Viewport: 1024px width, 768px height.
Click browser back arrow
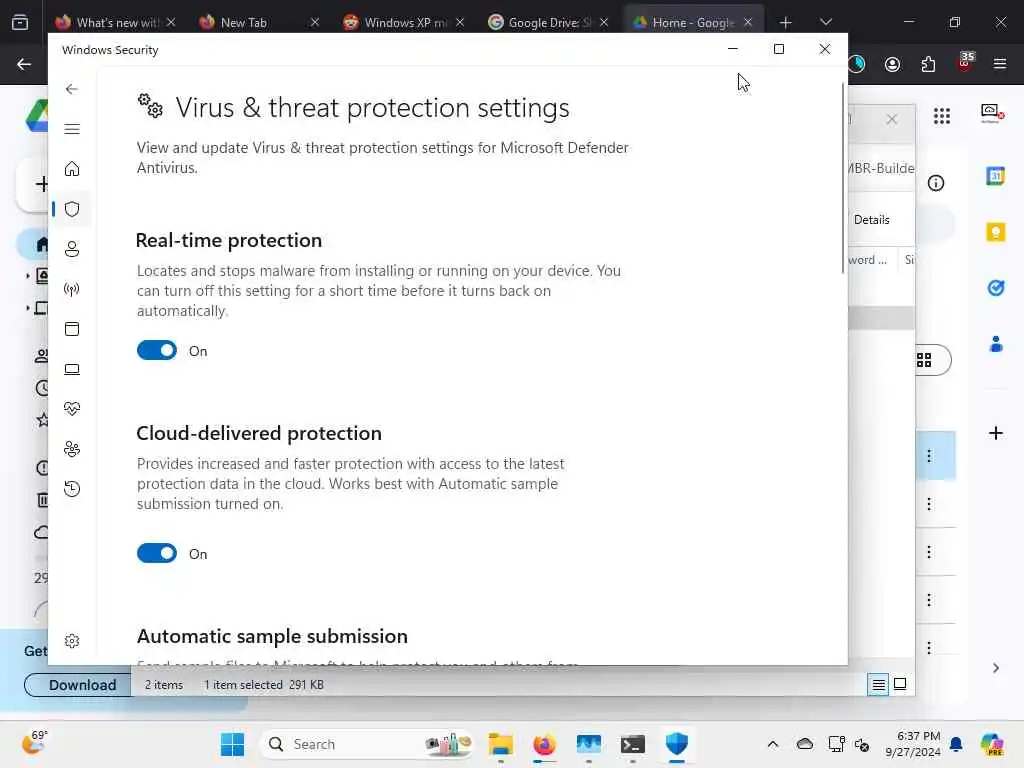click(24, 64)
